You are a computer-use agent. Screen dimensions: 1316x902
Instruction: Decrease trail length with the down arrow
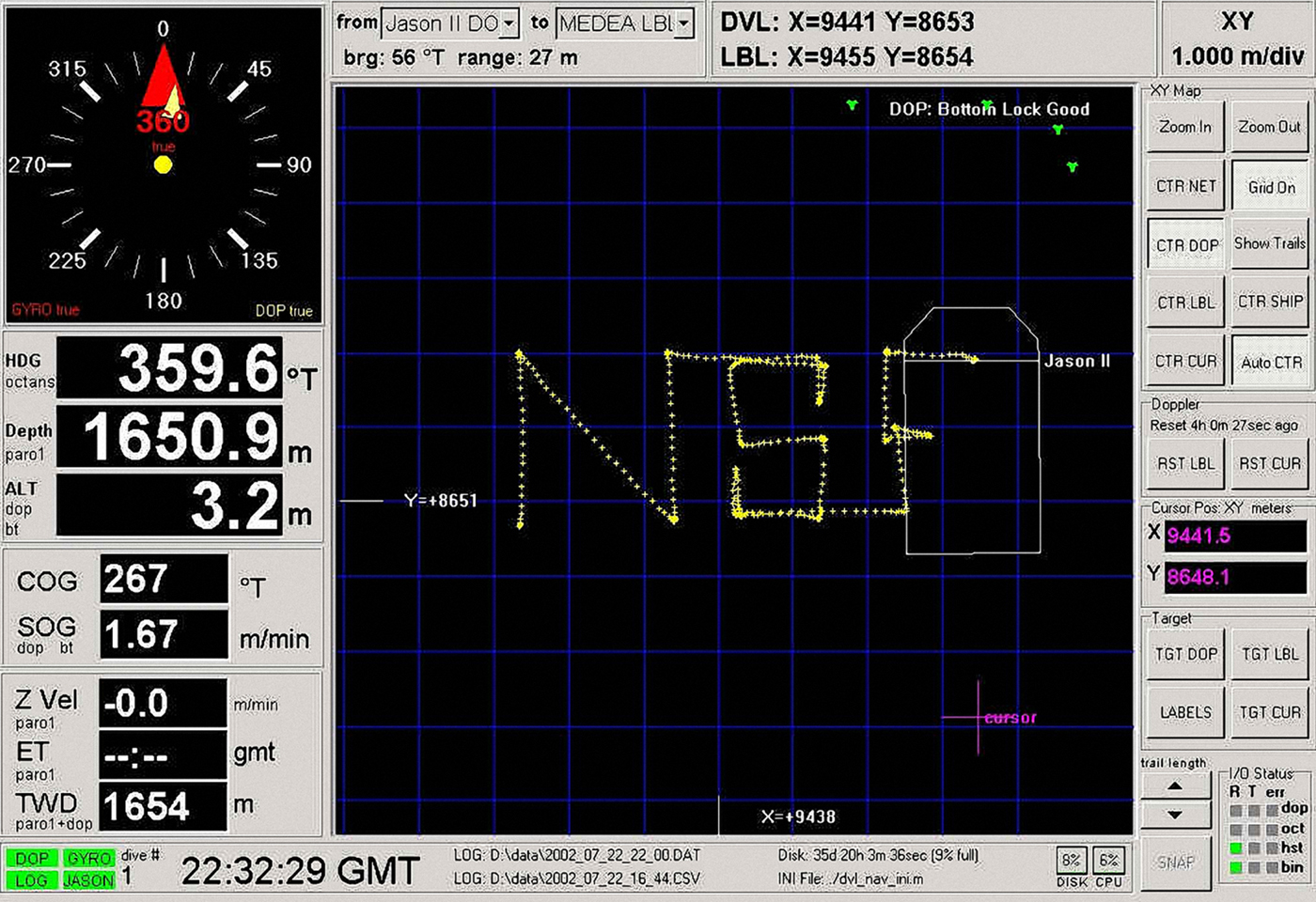click(1175, 815)
